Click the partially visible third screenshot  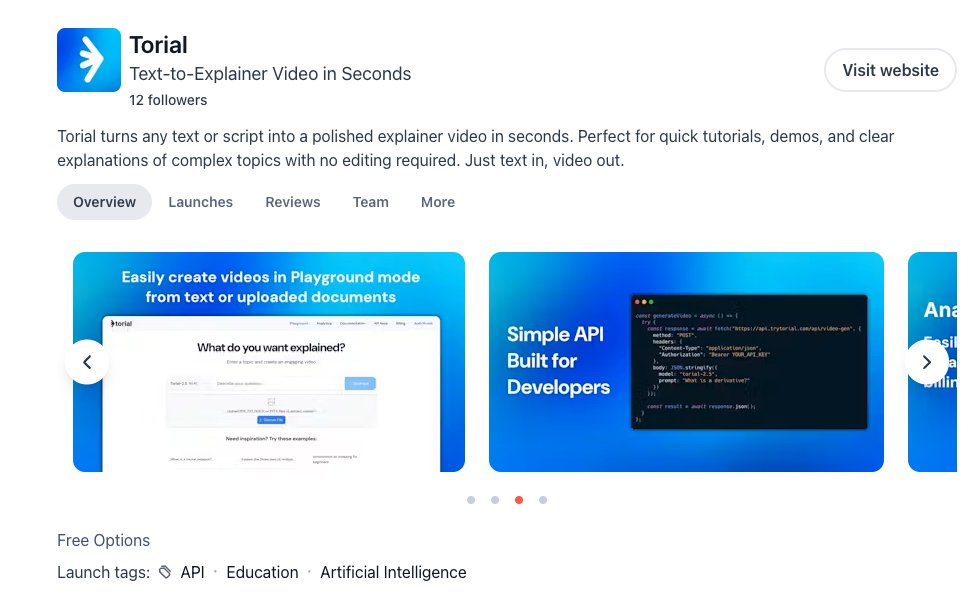(x=938, y=362)
